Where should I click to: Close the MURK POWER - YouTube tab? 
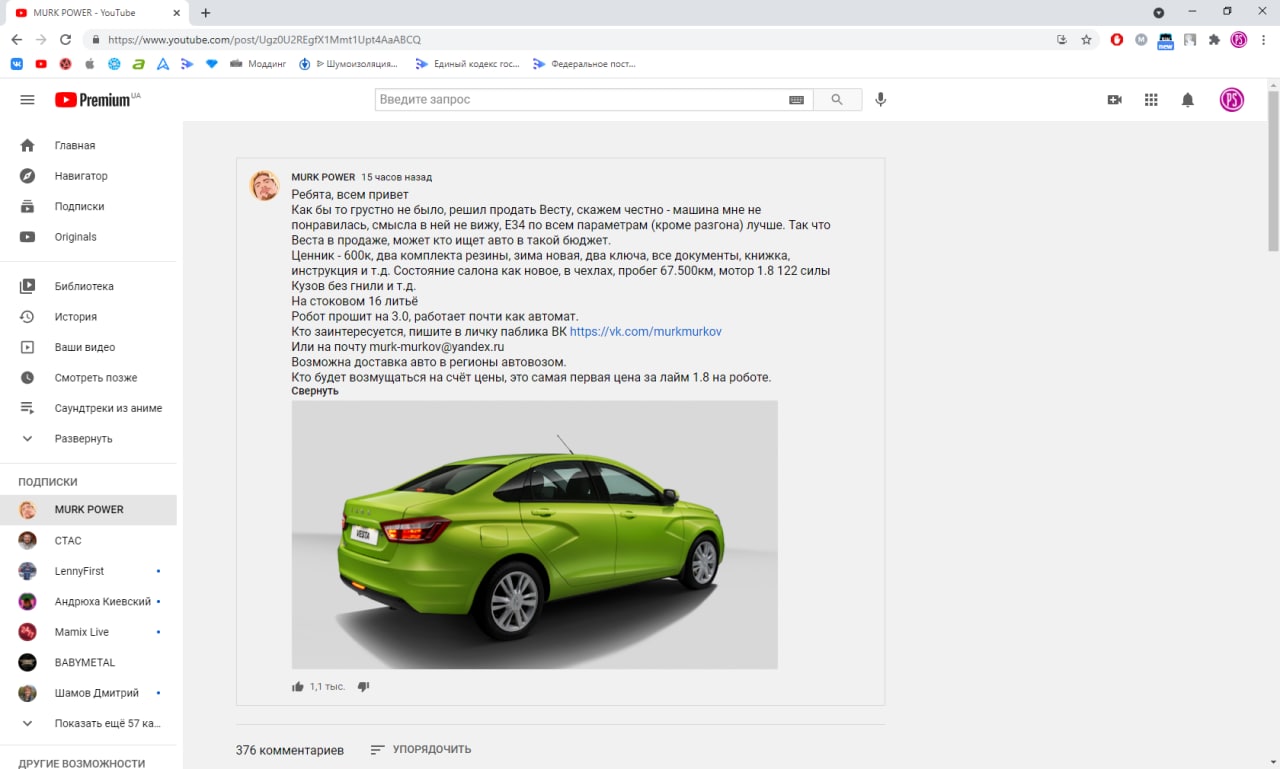(175, 13)
